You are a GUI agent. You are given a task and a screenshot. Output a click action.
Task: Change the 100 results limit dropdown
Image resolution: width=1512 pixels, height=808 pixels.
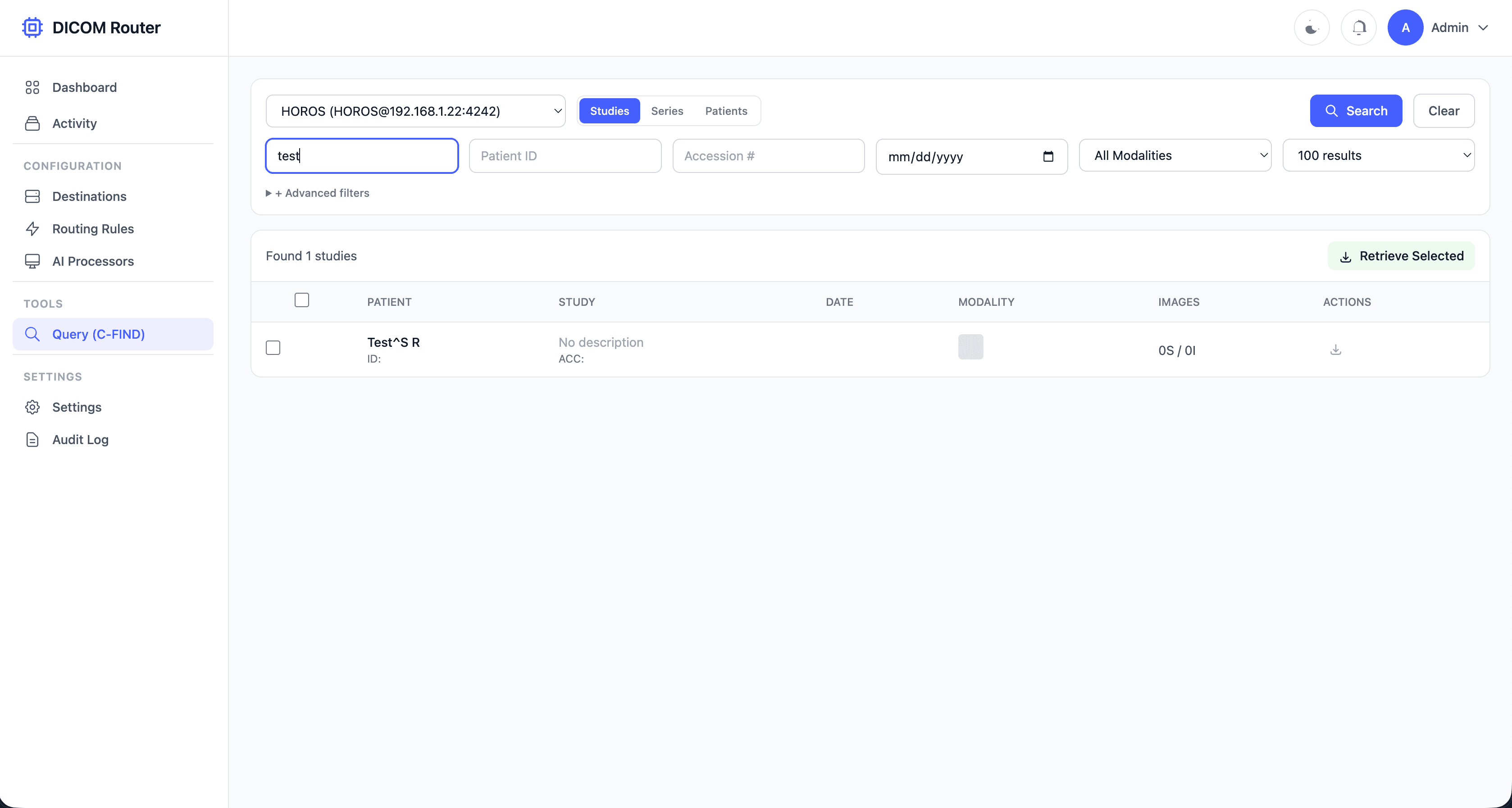1379,155
